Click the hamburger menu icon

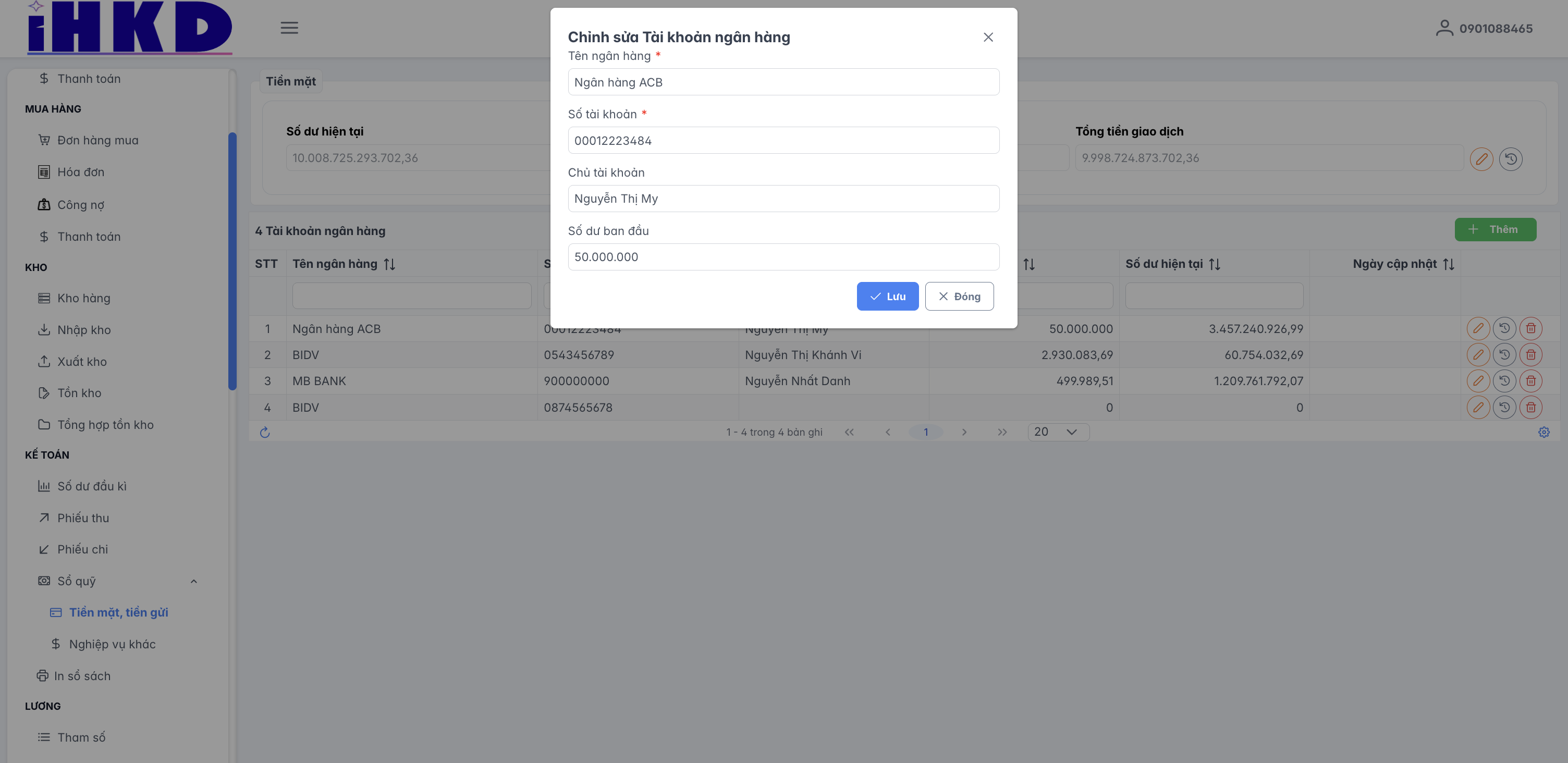click(289, 28)
